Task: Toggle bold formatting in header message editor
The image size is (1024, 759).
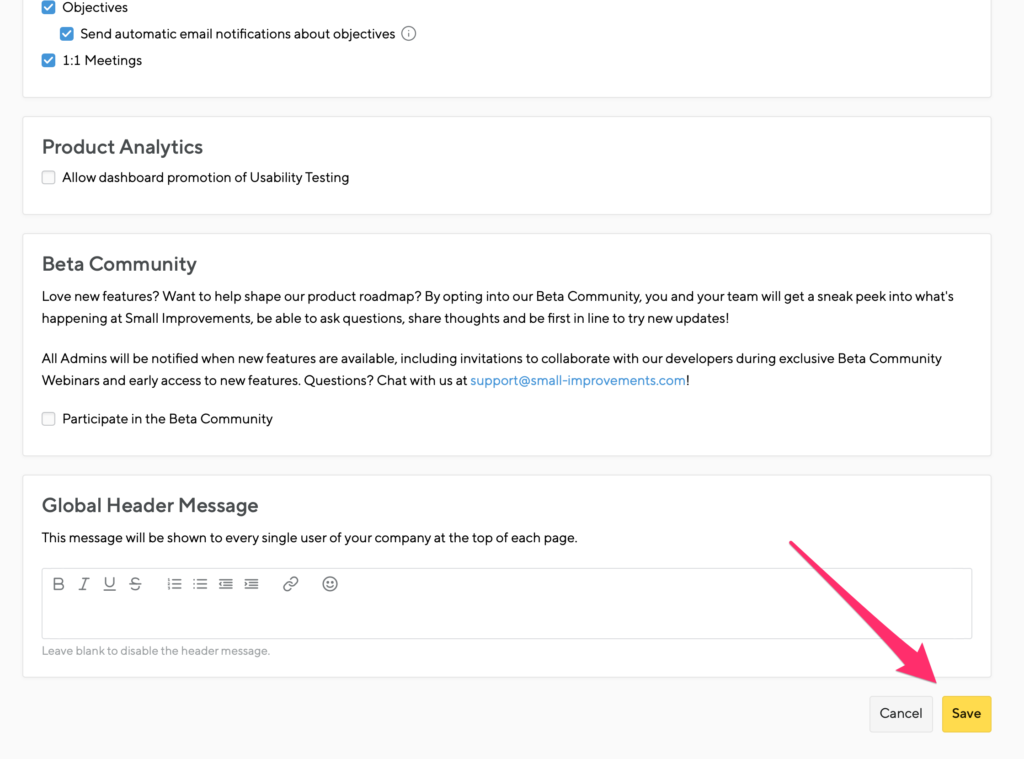Action: click(58, 584)
